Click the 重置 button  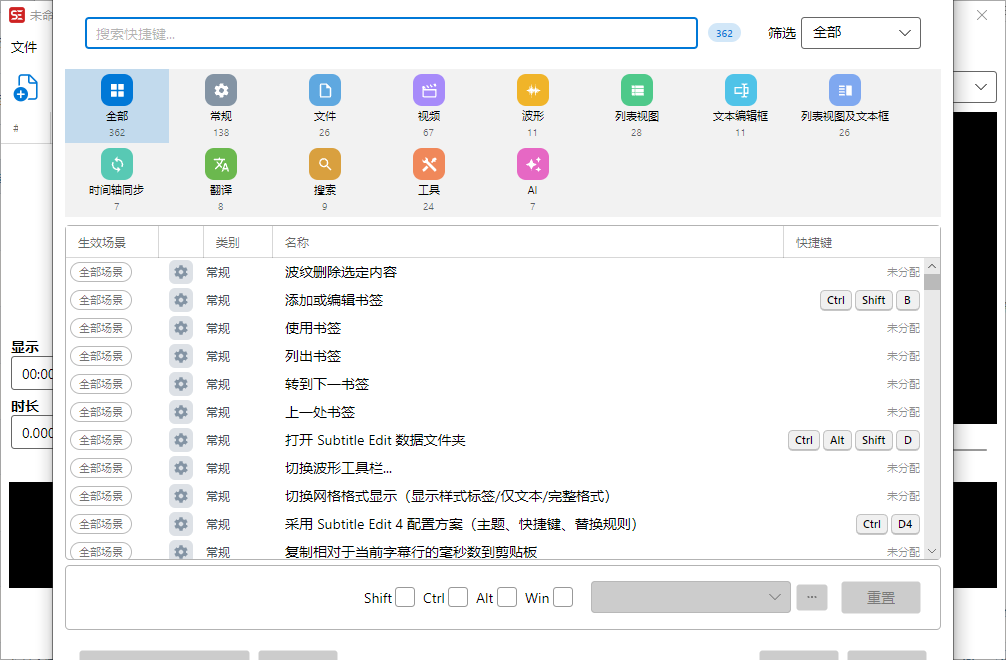click(881, 597)
